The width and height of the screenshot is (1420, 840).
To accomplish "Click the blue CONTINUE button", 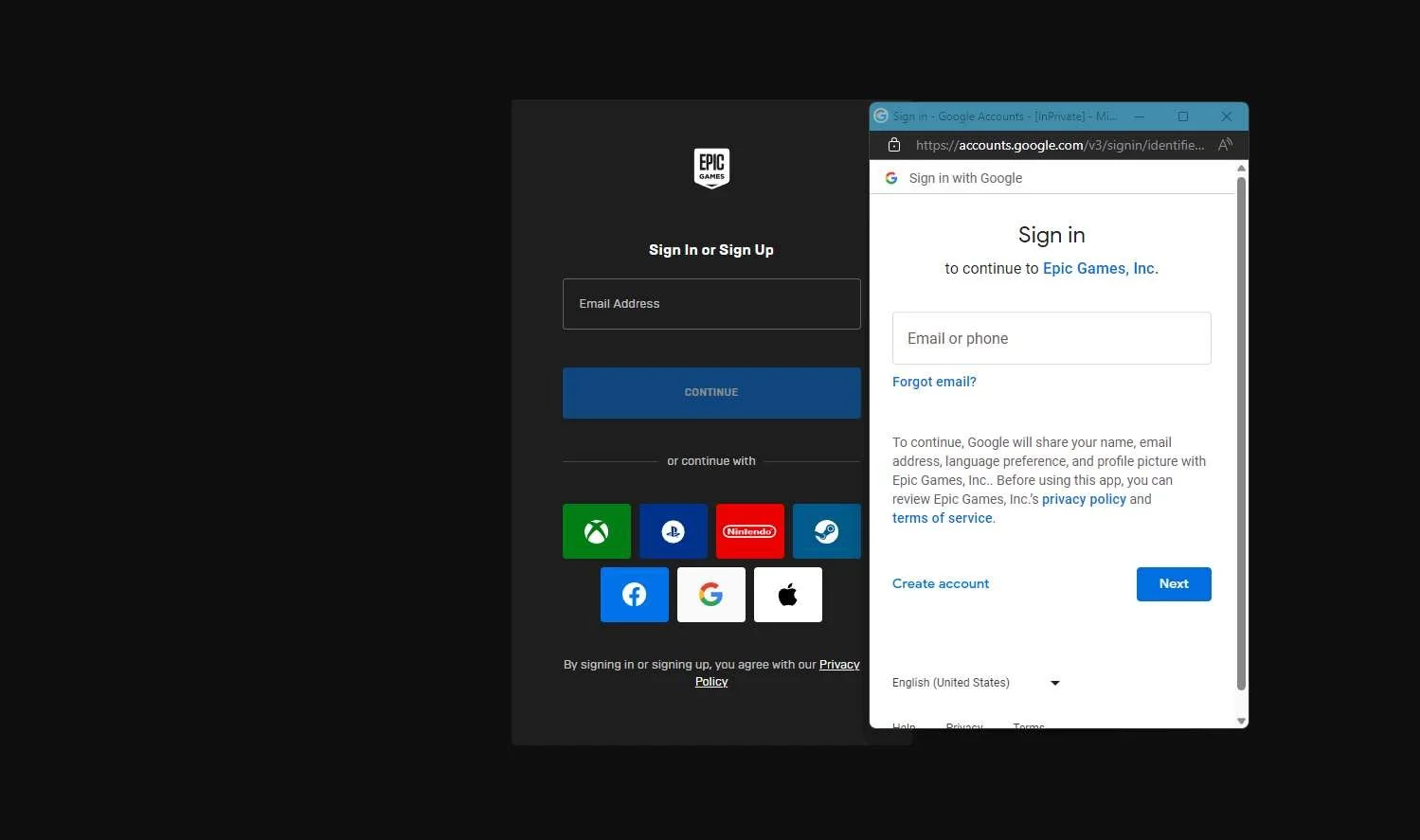I will 711,393.
